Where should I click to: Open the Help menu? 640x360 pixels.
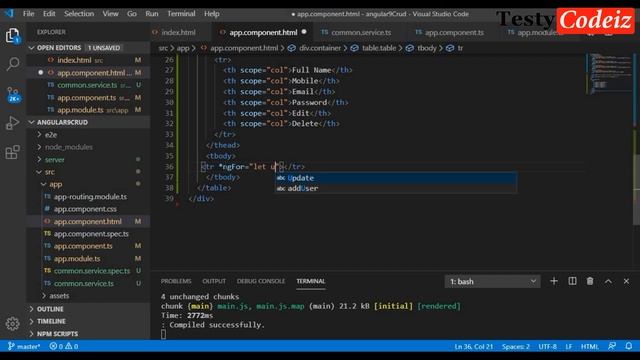[x=211, y=13]
